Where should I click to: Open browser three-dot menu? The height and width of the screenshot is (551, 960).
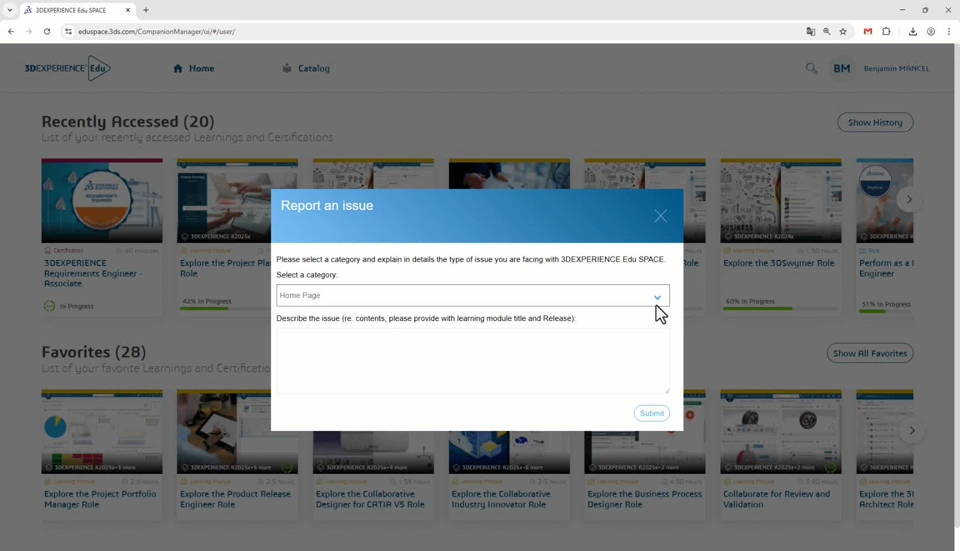click(948, 31)
